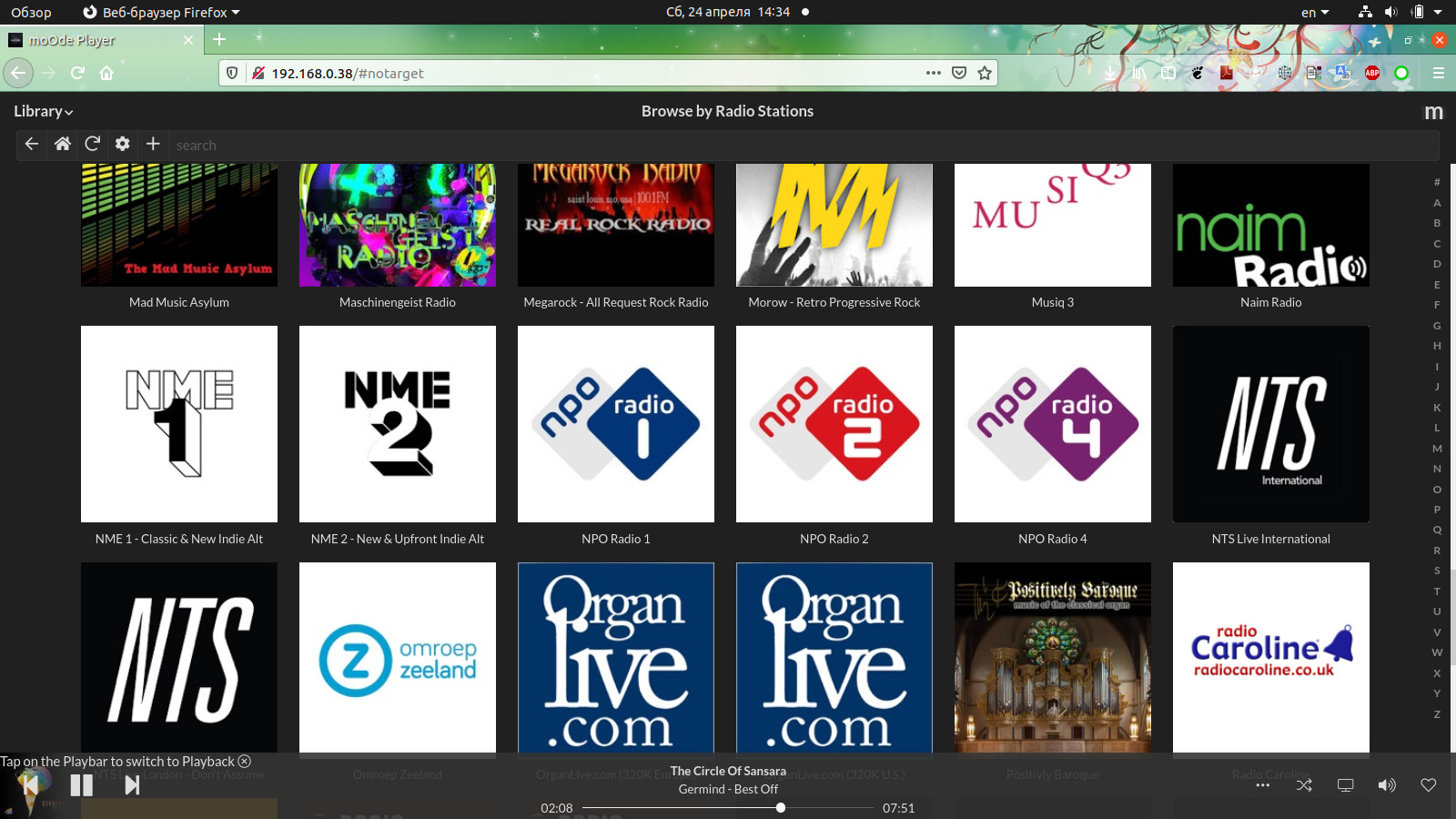Click 'Musiq 3' station label
The height and width of the screenshot is (819, 1456).
[x=1053, y=302]
